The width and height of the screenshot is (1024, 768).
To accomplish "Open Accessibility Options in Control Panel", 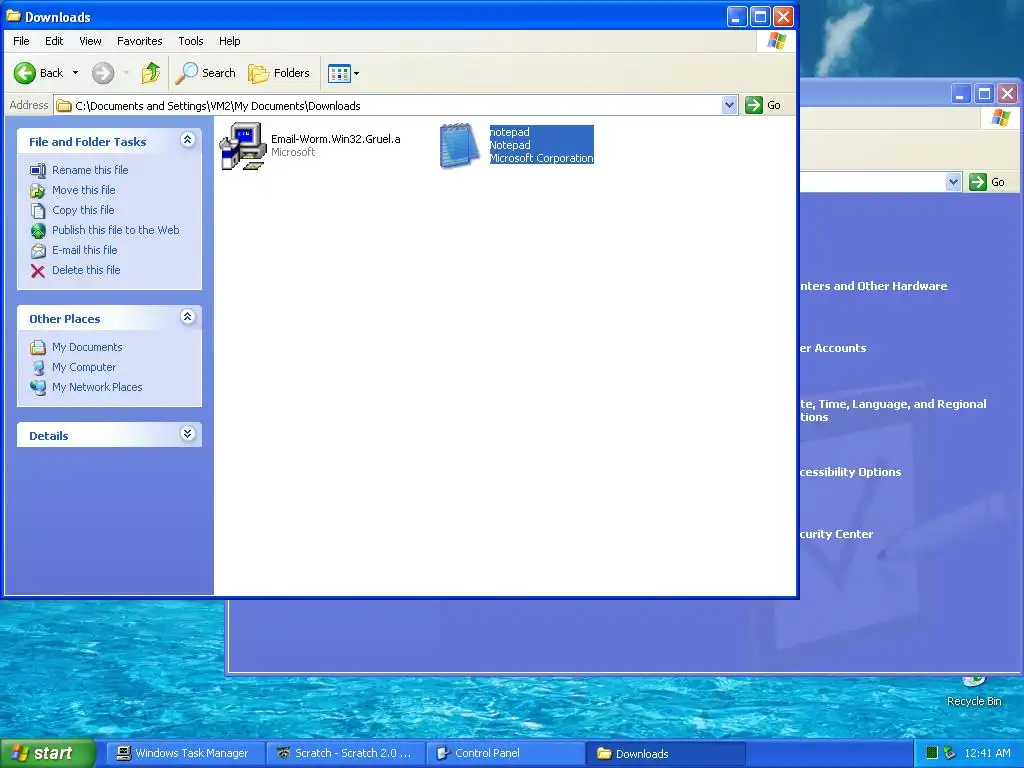I will 850,472.
